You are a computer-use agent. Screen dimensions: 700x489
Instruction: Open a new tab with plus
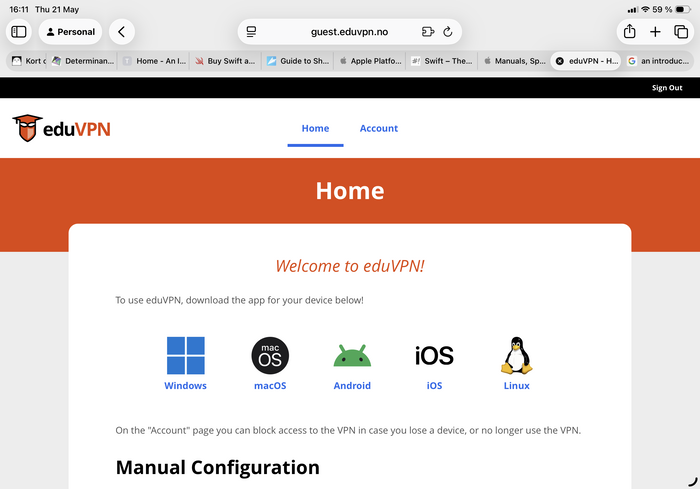tap(655, 32)
